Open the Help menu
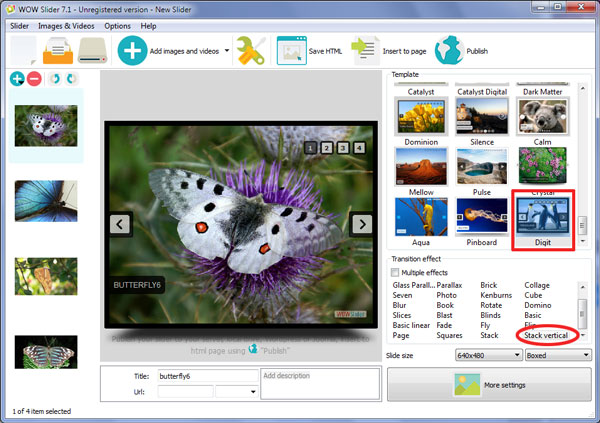The height and width of the screenshot is (423, 600). [148, 26]
